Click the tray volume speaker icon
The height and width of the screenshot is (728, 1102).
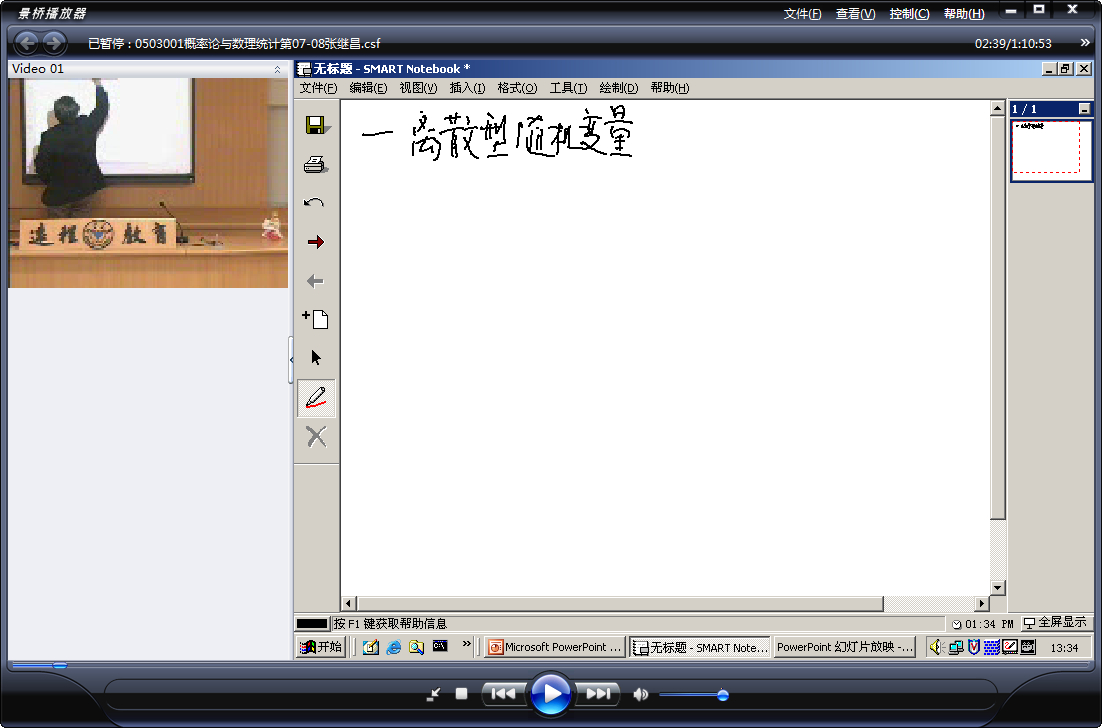tap(935, 646)
